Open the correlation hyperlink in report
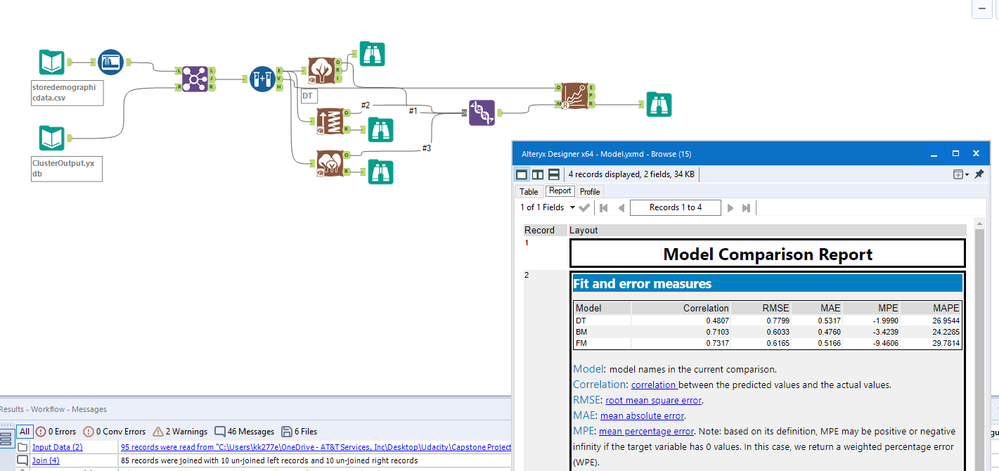This screenshot has width=999, height=471. (x=654, y=385)
